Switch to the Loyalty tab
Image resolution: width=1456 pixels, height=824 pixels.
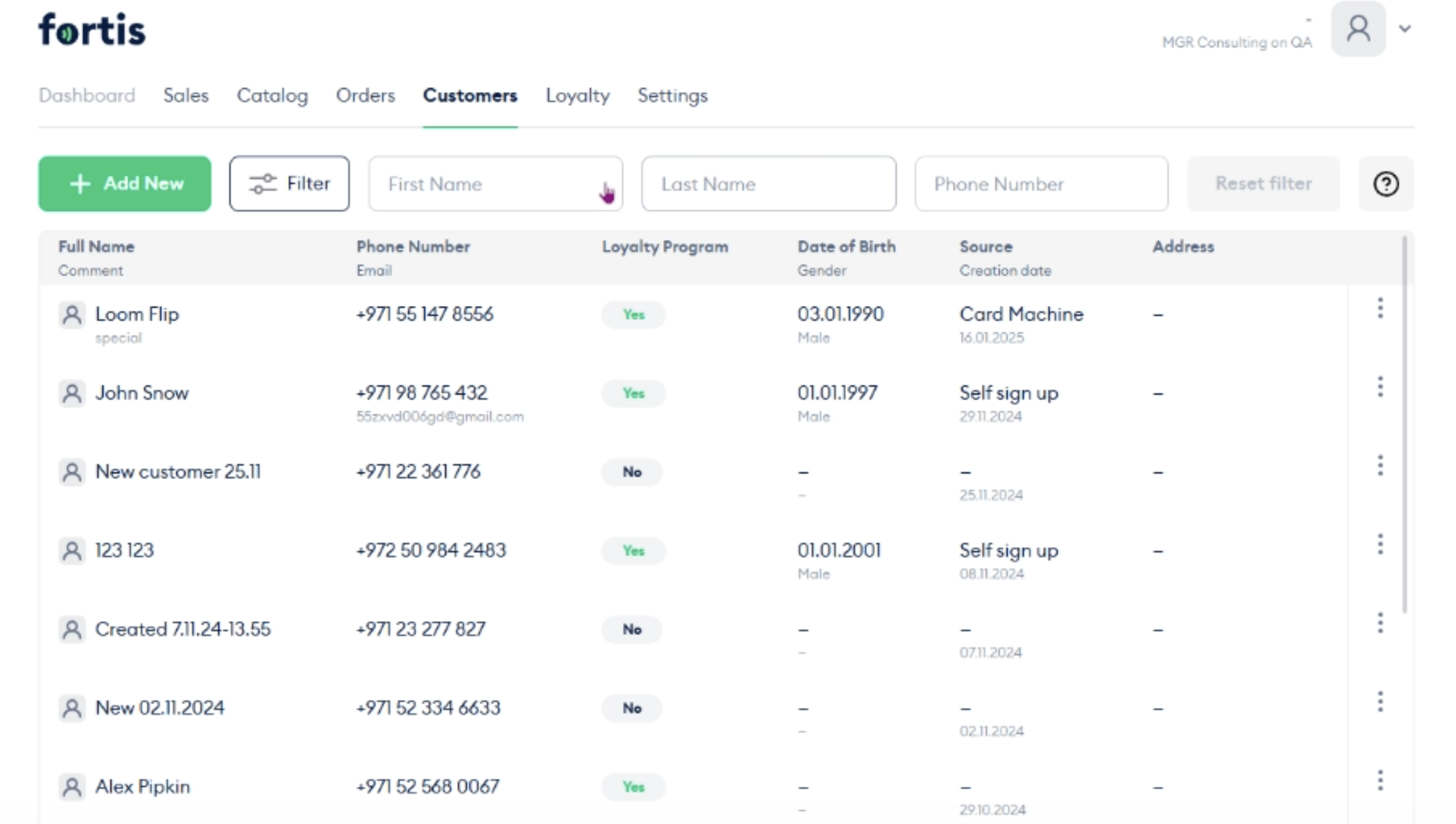[x=577, y=96]
